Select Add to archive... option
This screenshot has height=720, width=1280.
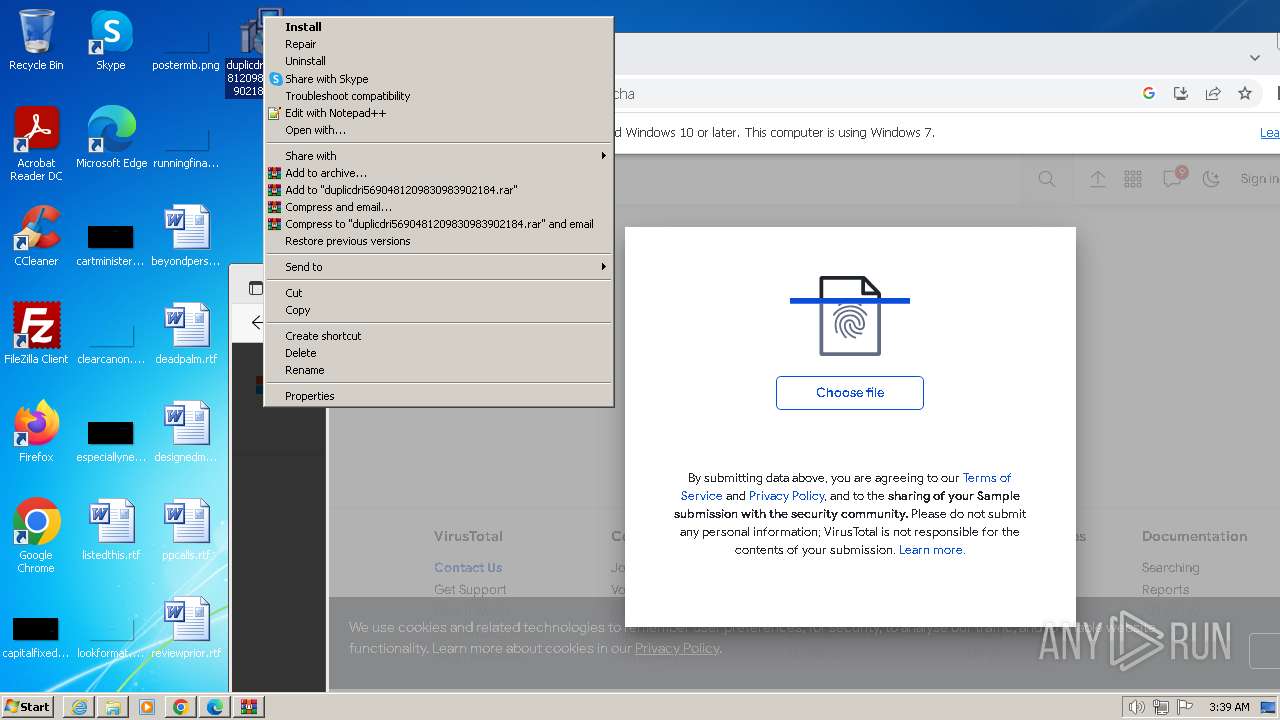point(438,173)
